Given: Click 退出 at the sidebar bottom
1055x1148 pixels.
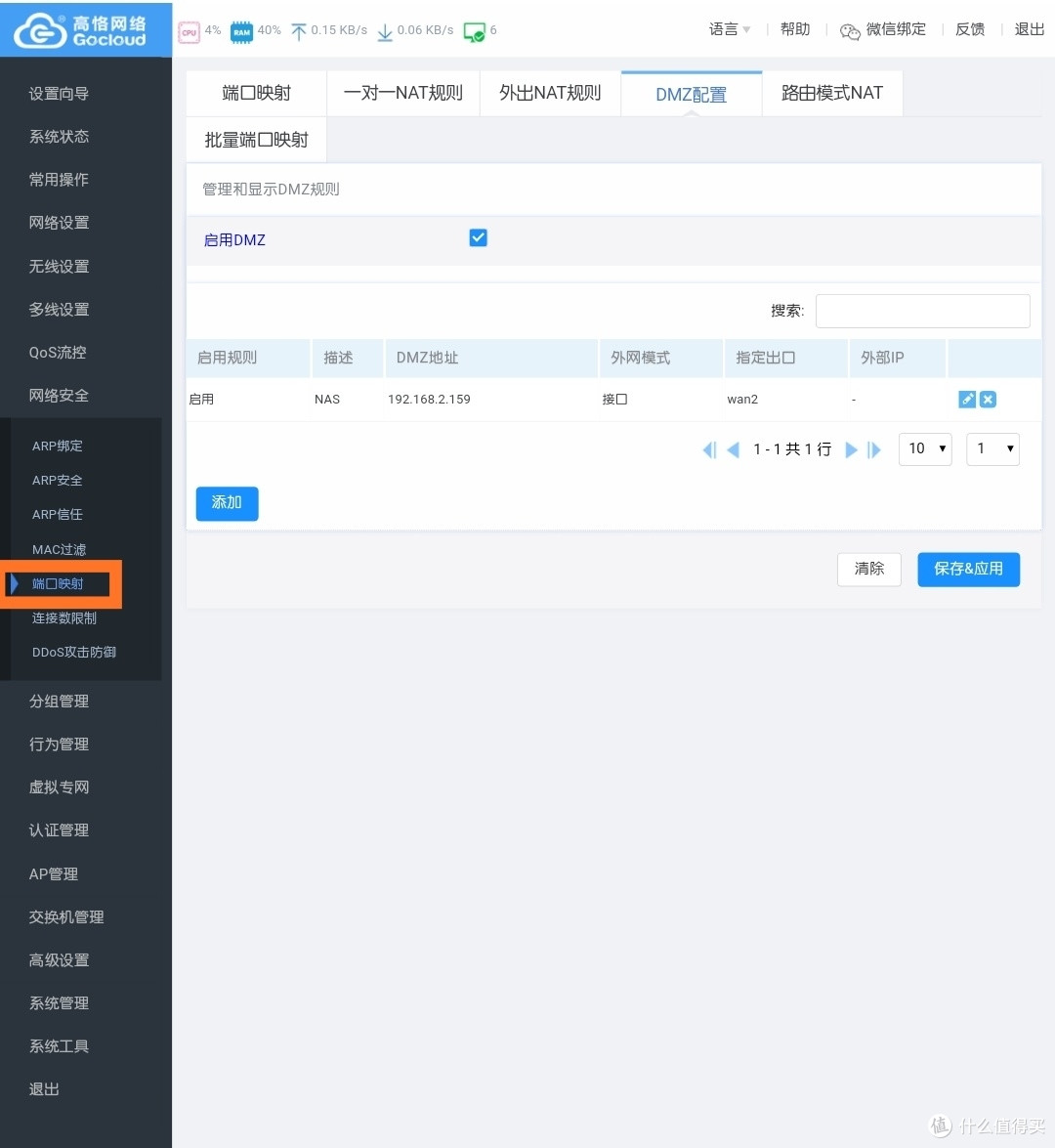Looking at the screenshot, I should [44, 1089].
